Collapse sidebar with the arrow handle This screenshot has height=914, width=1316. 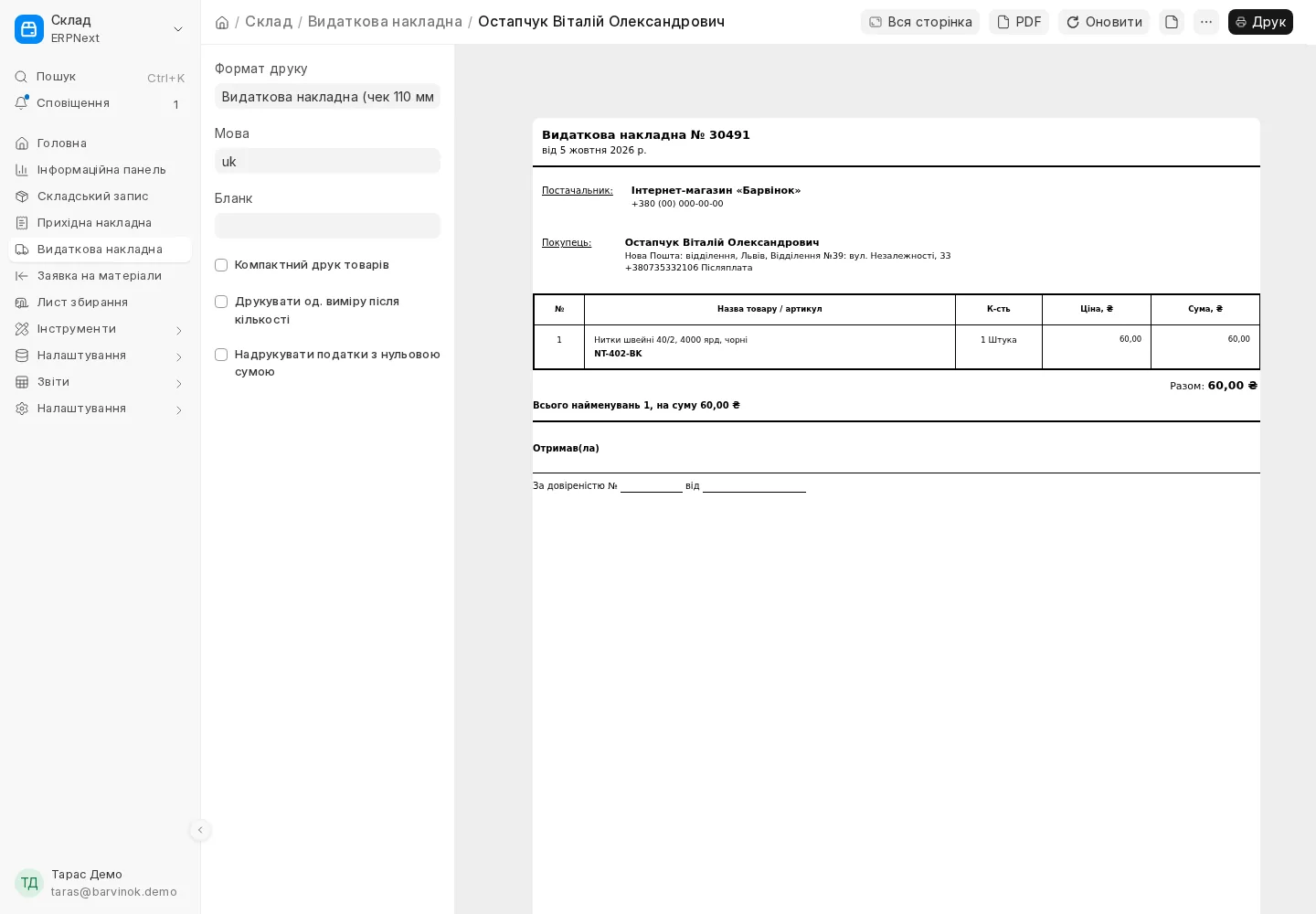[200, 830]
